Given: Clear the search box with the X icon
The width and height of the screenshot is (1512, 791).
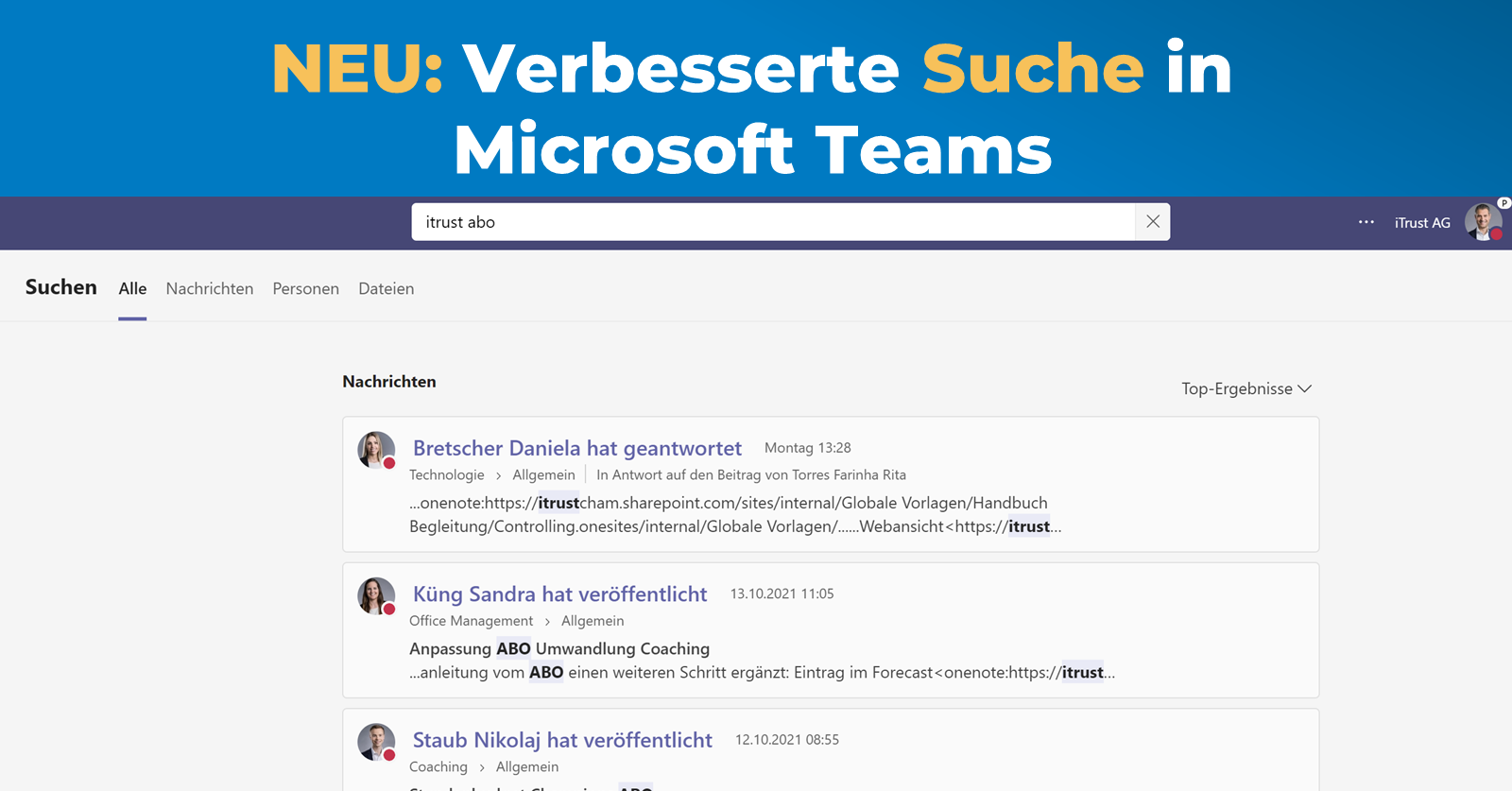Looking at the screenshot, I should (1153, 222).
